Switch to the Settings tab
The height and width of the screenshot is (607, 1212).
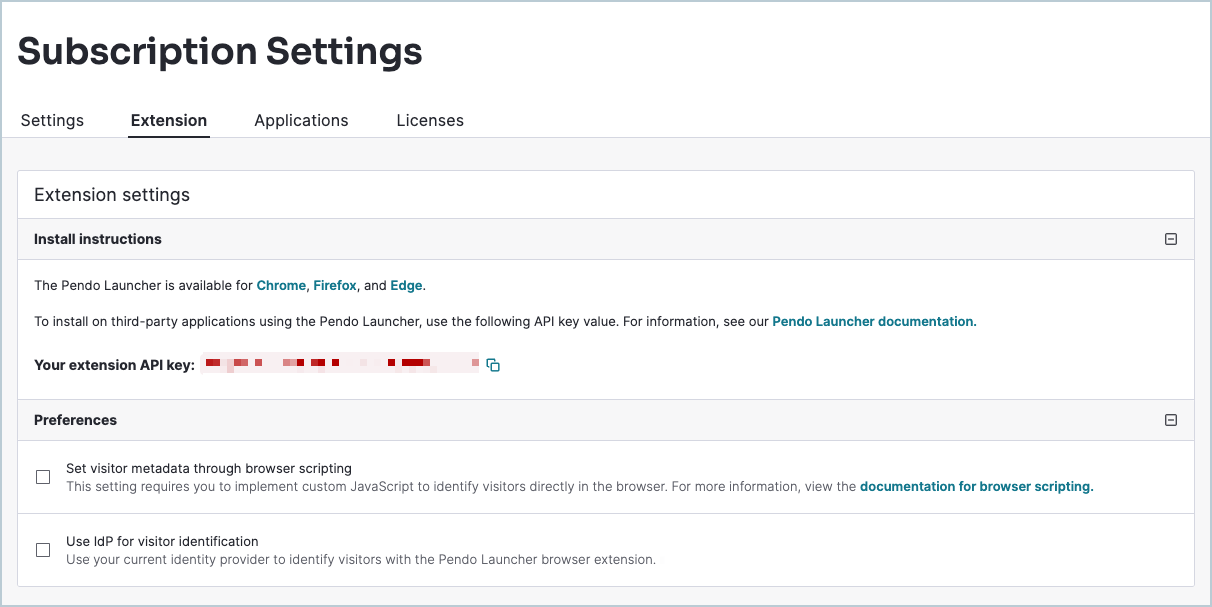[x=52, y=120]
